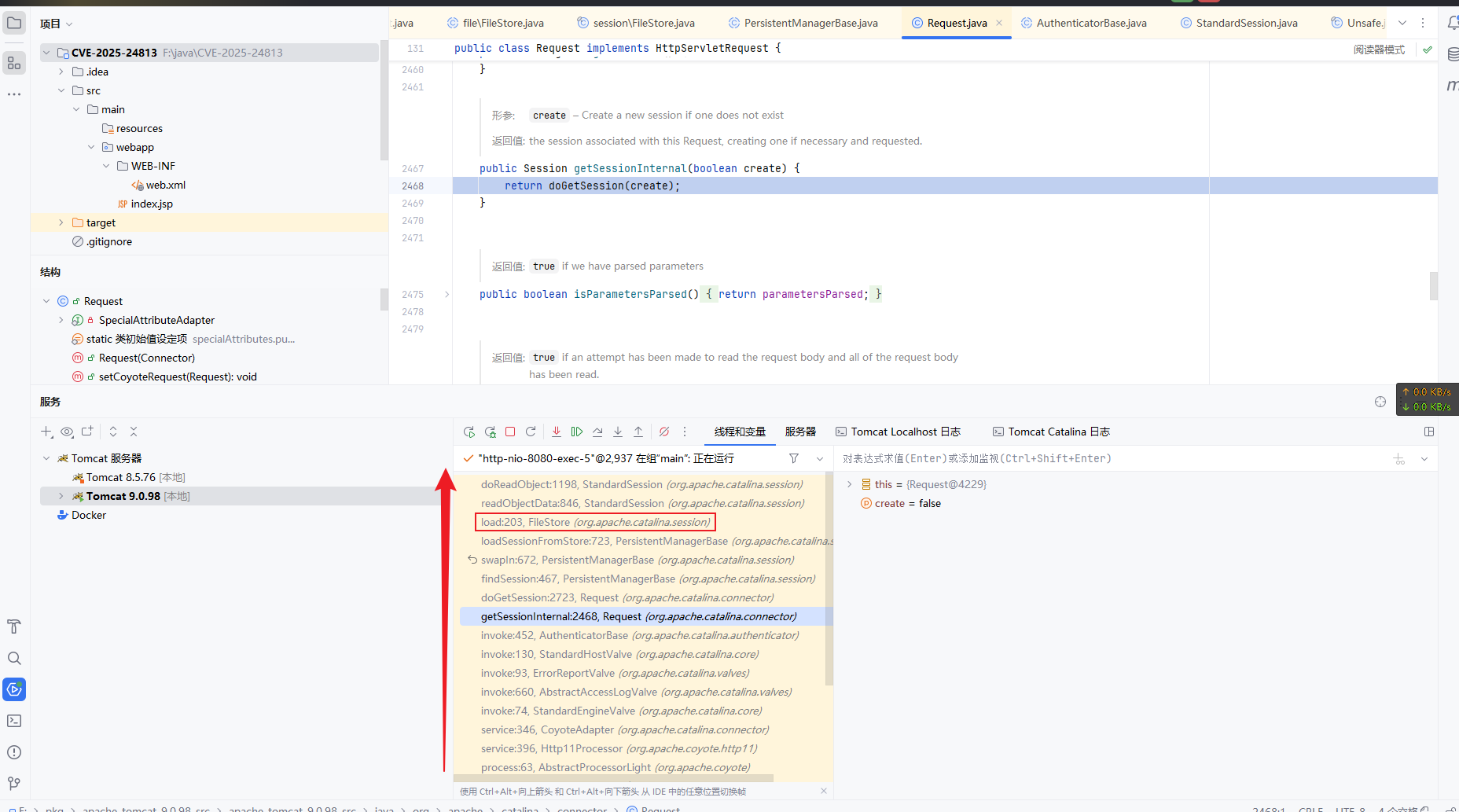
Task: Click the inspection green checkmark indicator
Action: (x=1428, y=50)
